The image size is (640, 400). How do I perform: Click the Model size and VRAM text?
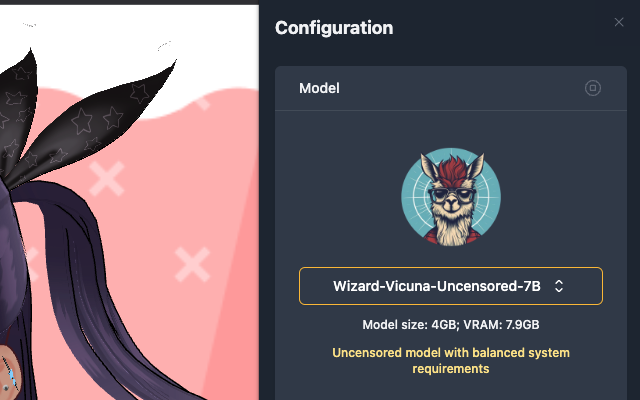coord(450,325)
